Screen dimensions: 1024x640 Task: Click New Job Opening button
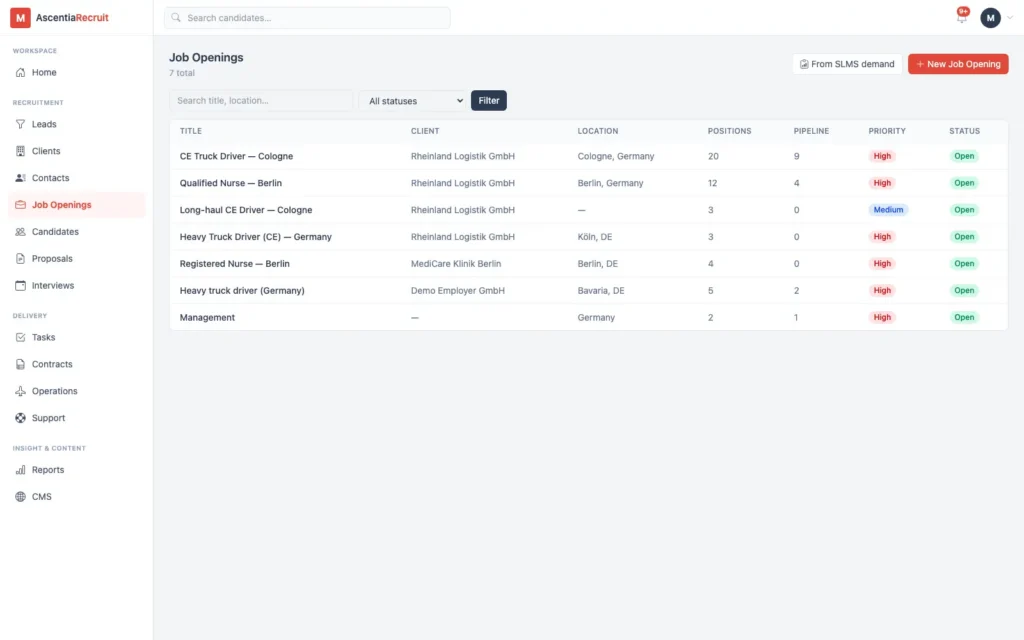958,64
